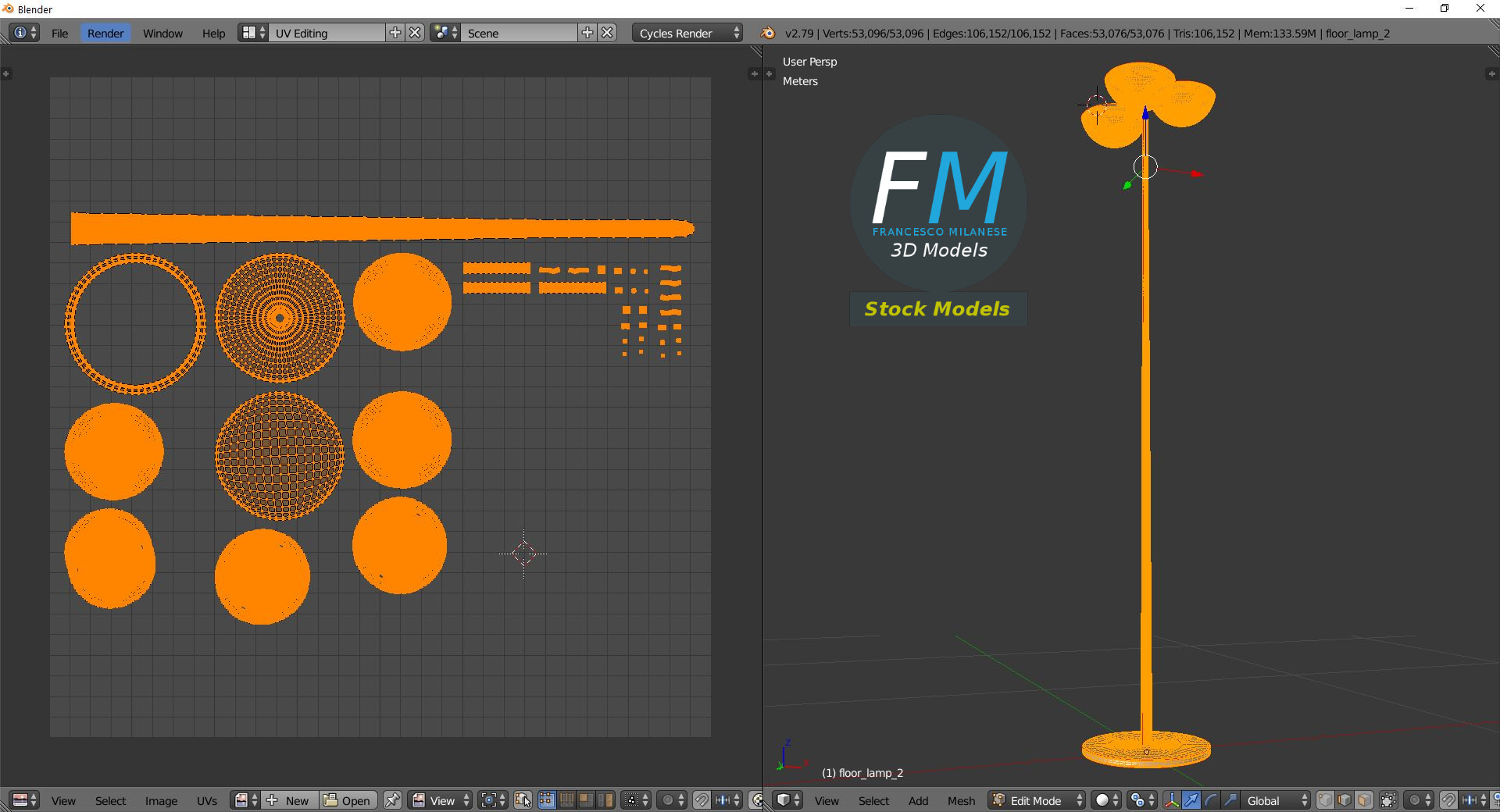
Task: Open the UV editor snap element selector
Action: coord(727,800)
